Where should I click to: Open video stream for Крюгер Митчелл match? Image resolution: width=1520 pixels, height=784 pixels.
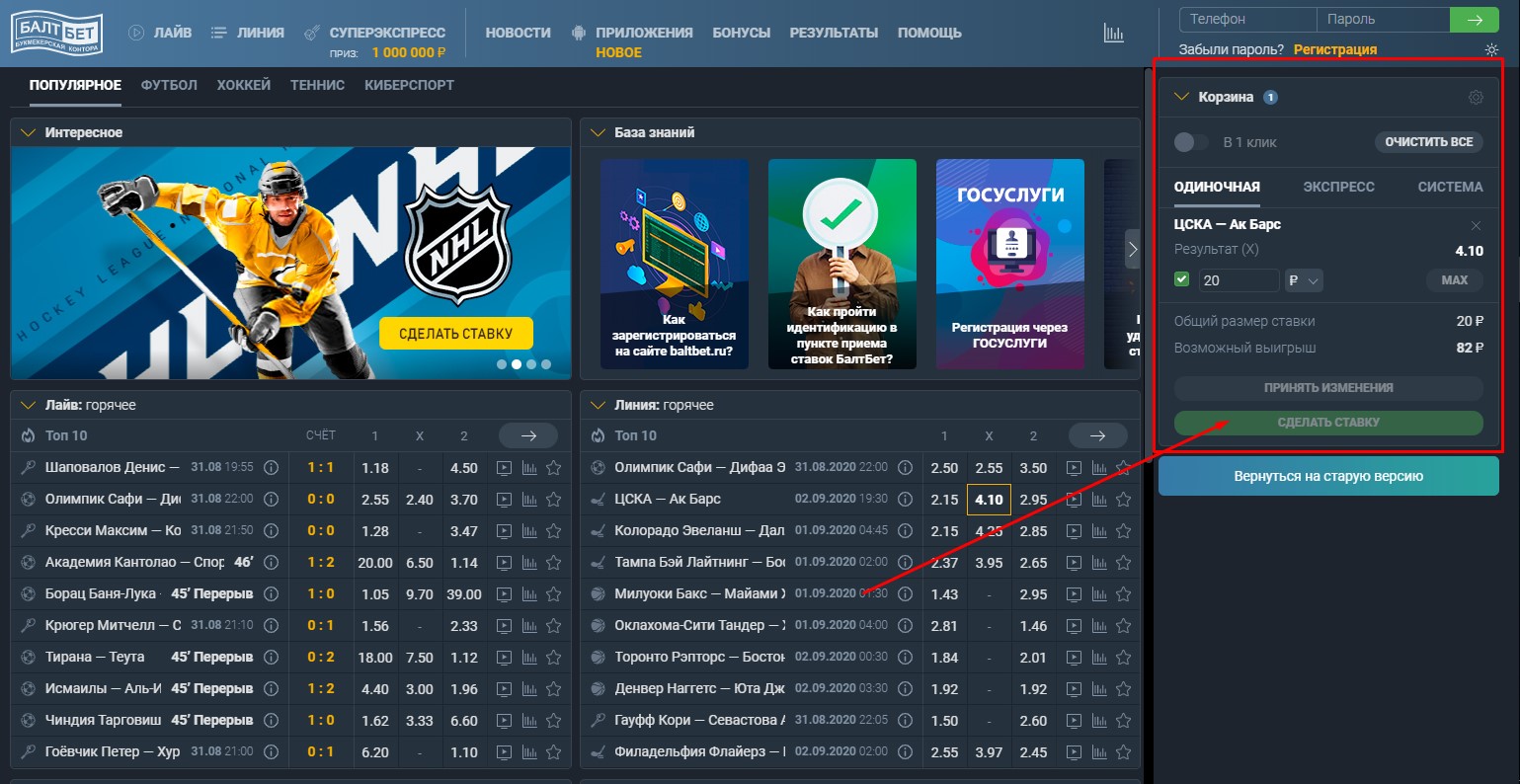[504, 626]
